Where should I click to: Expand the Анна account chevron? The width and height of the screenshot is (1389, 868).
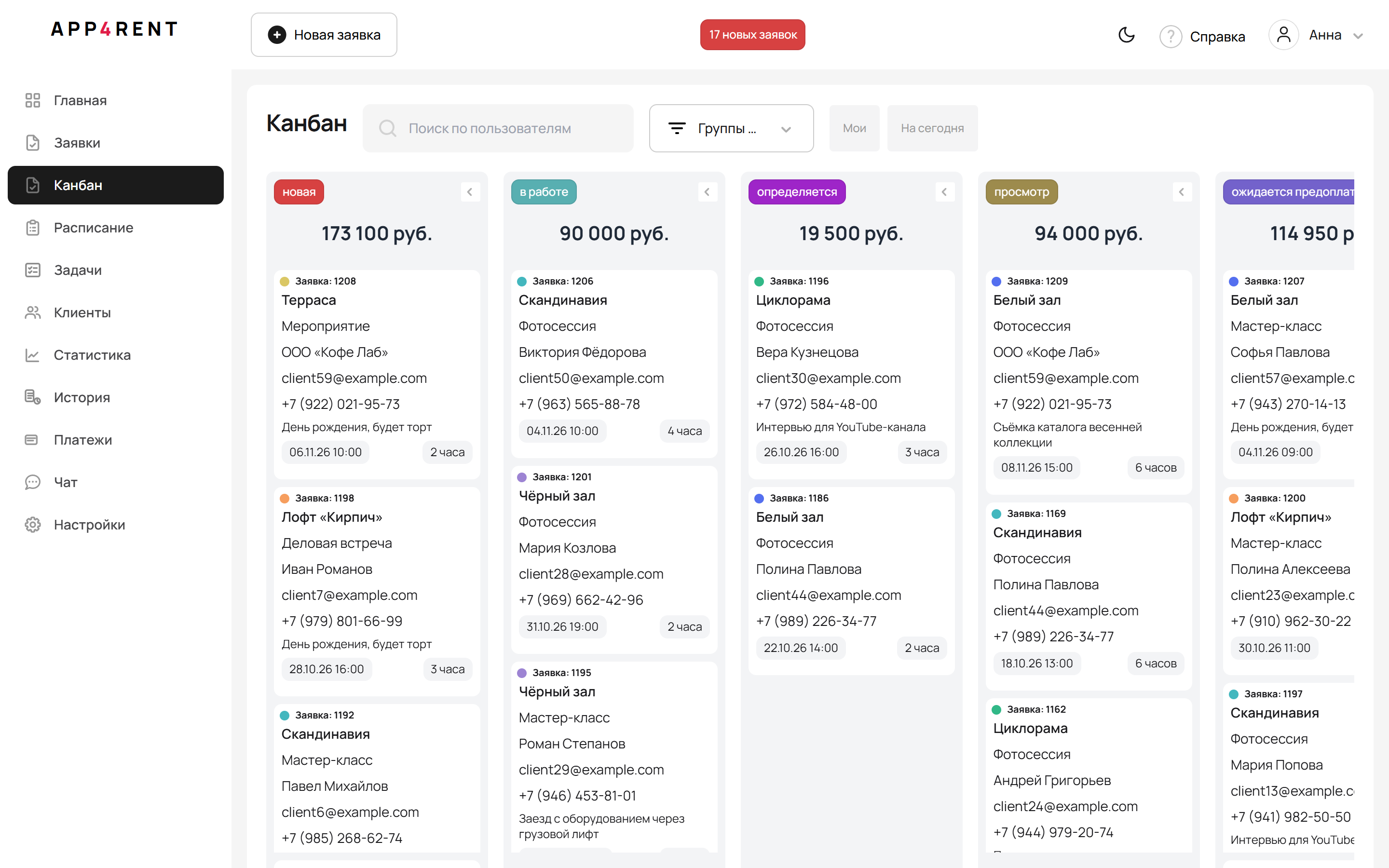click(x=1358, y=36)
